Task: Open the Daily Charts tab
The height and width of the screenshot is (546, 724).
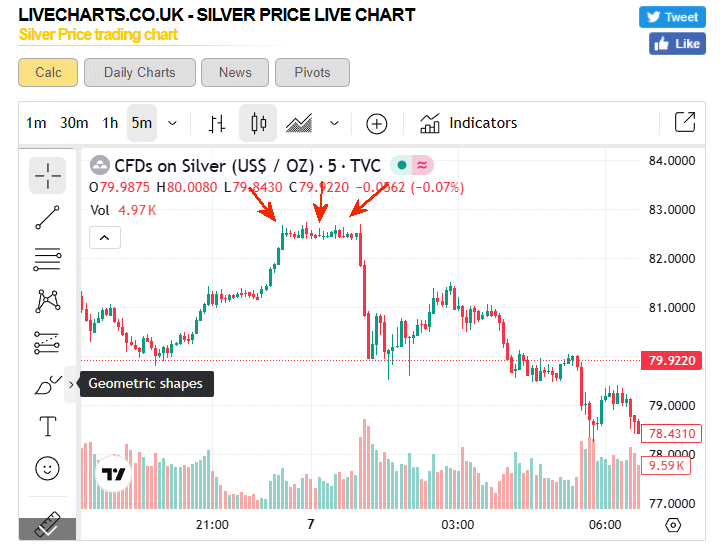Action: (139, 72)
